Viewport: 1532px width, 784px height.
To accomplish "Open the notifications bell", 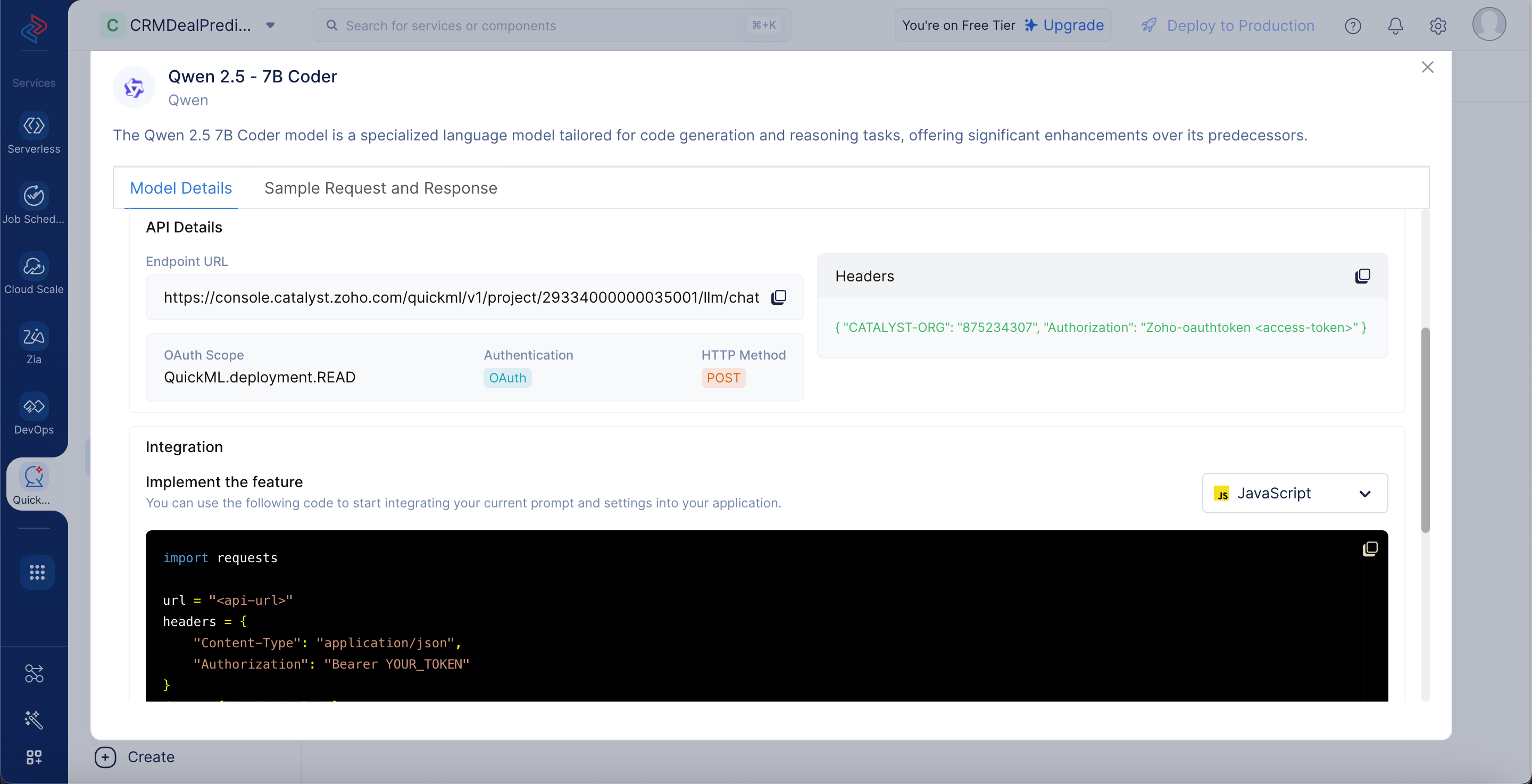I will [1395, 26].
